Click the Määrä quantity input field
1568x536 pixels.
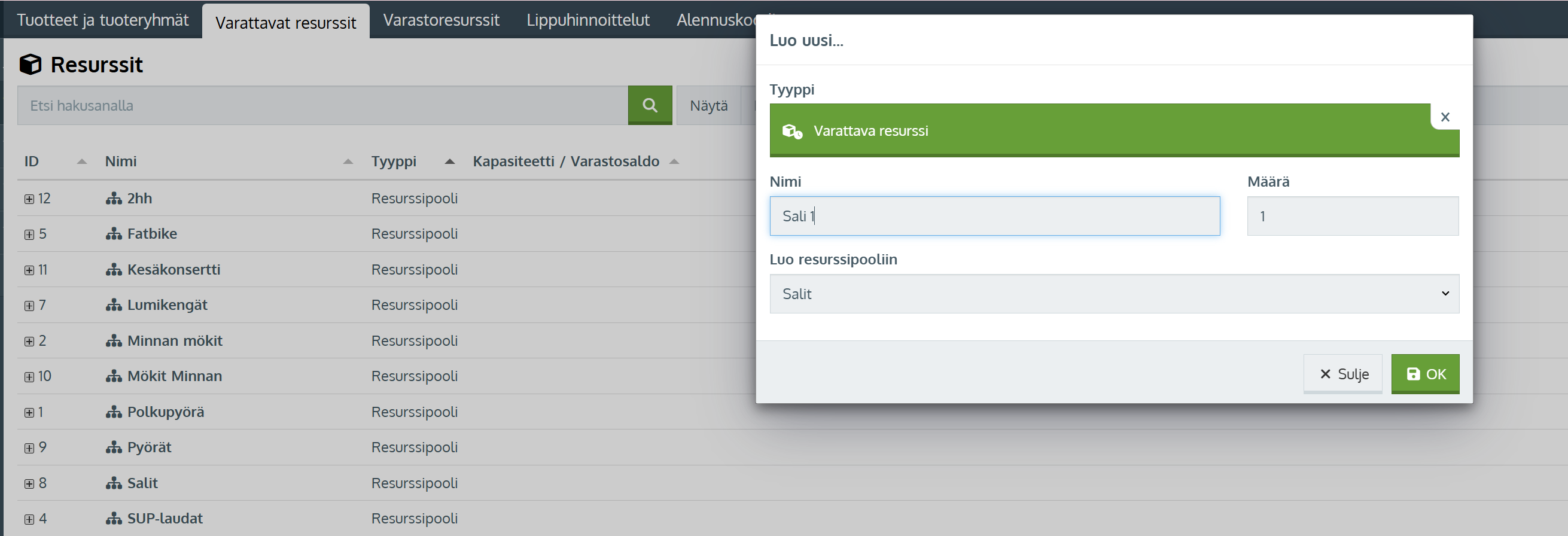click(1353, 216)
